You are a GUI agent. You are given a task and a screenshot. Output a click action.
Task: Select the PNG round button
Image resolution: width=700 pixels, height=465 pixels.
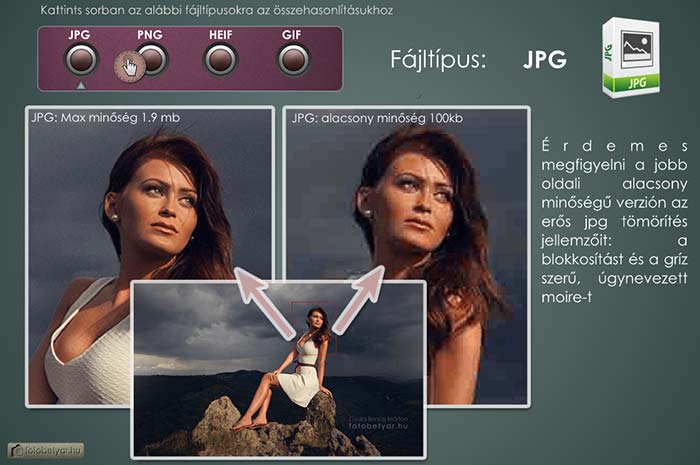point(152,60)
